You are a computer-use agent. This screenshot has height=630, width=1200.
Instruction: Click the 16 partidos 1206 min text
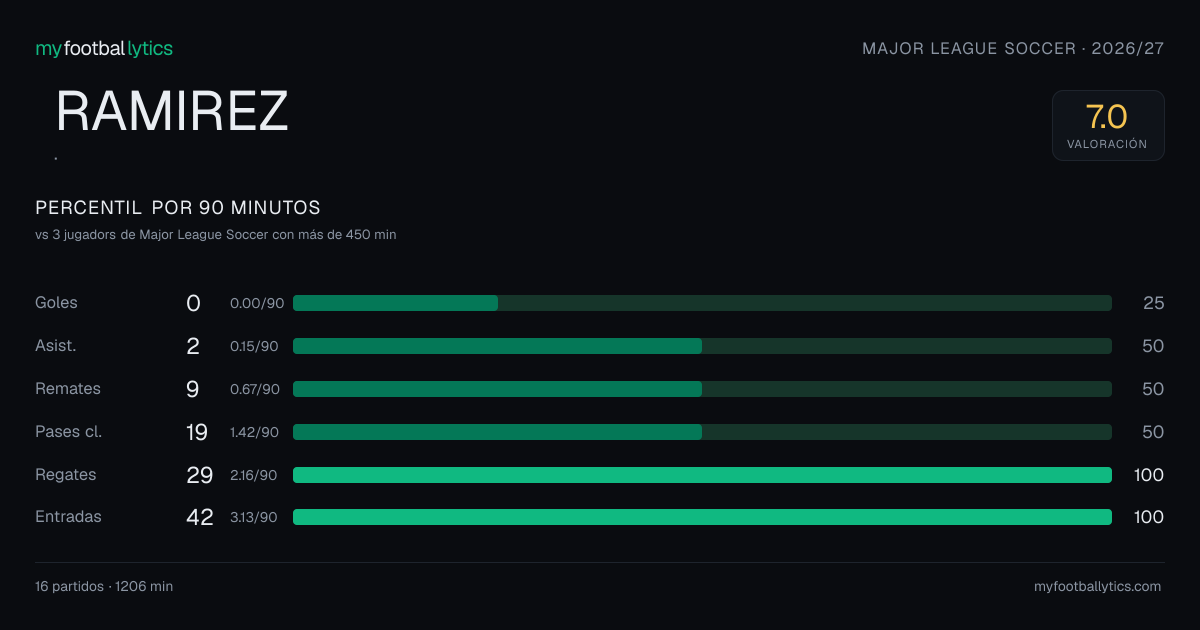[104, 587]
